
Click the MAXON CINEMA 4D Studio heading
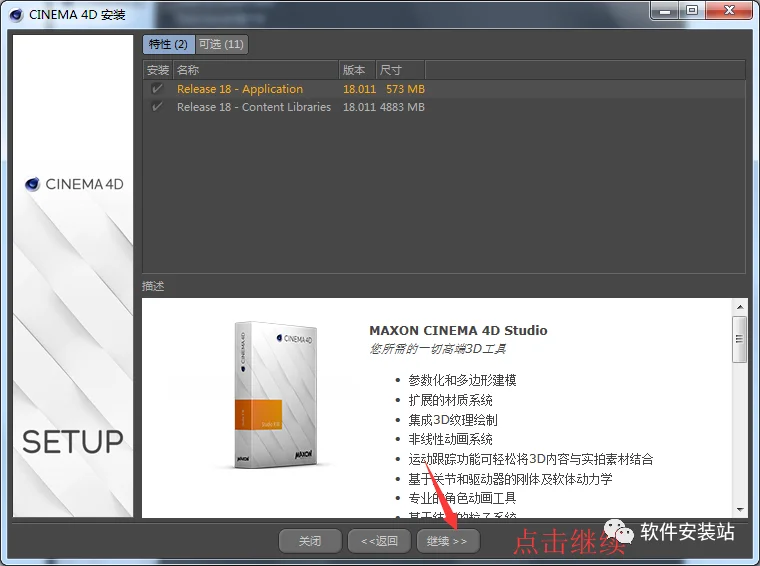(x=458, y=330)
